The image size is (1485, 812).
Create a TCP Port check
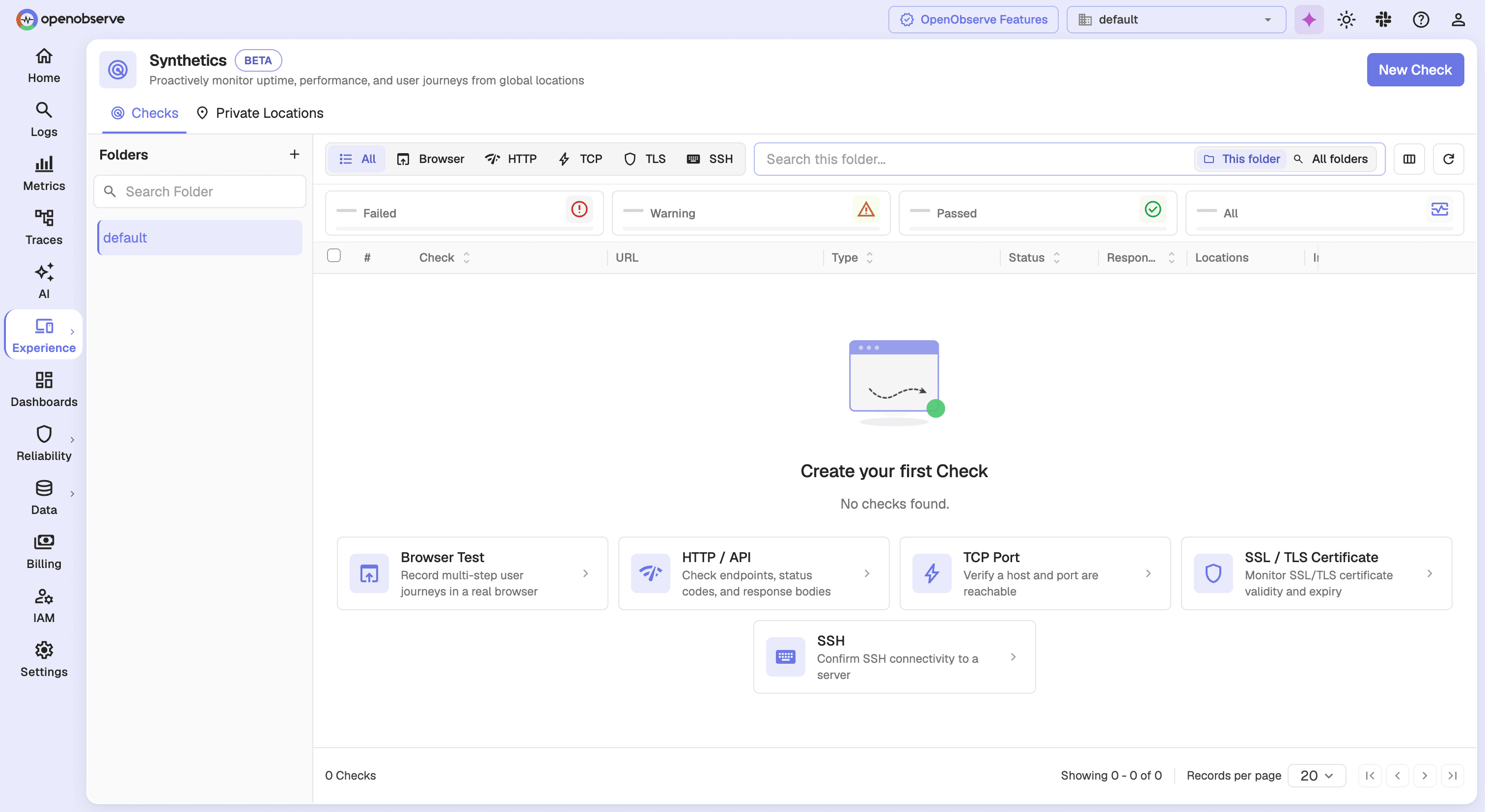(x=1035, y=573)
